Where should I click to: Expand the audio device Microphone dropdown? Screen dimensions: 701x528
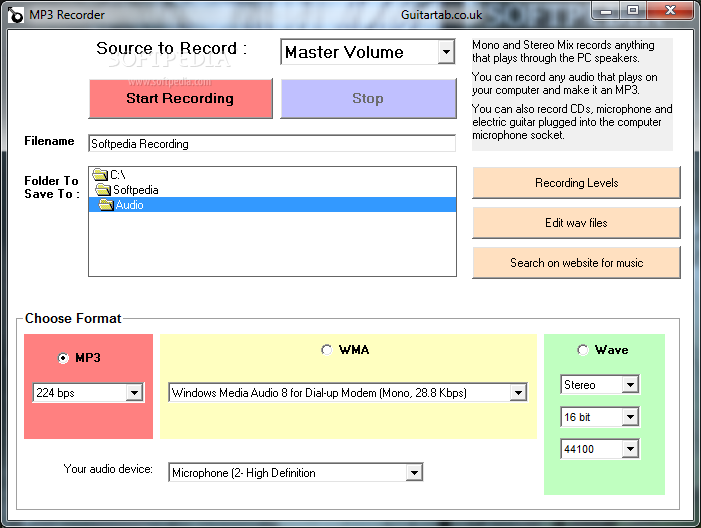(414, 473)
